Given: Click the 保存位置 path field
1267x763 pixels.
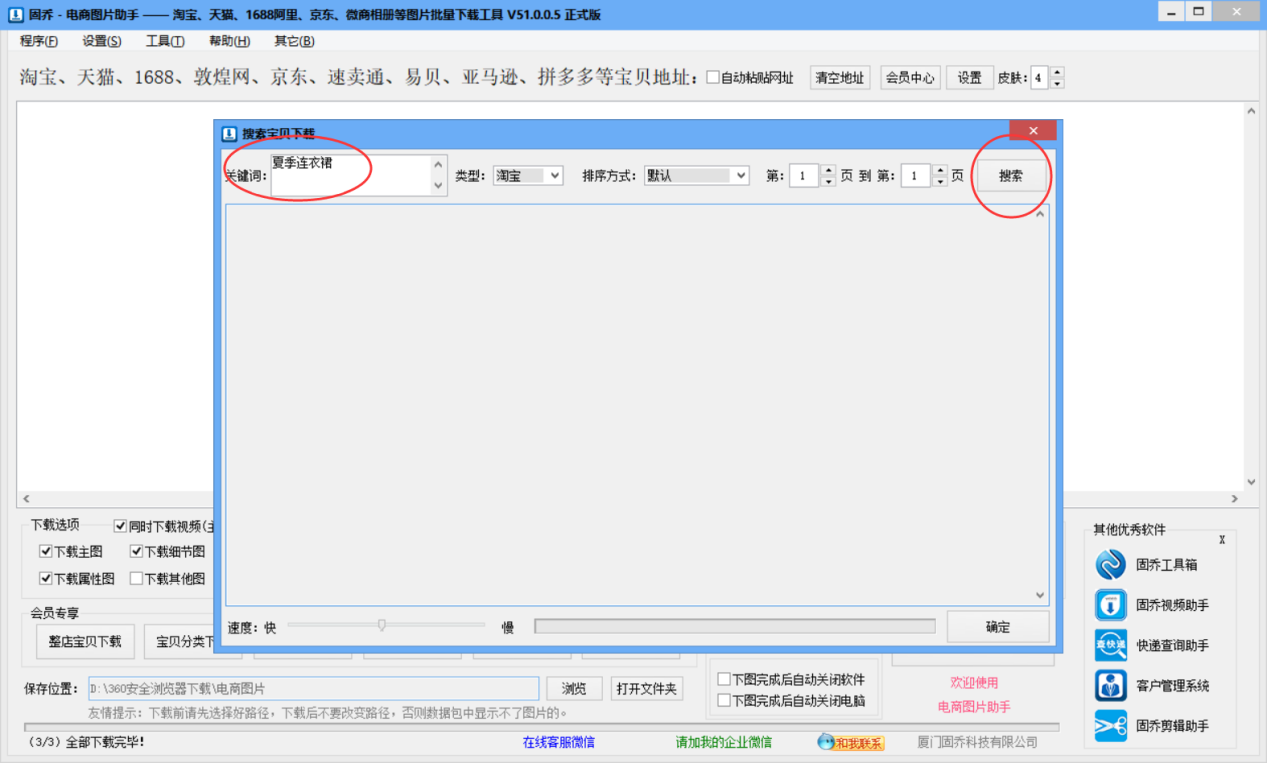Looking at the screenshot, I should pyautogui.click(x=313, y=689).
